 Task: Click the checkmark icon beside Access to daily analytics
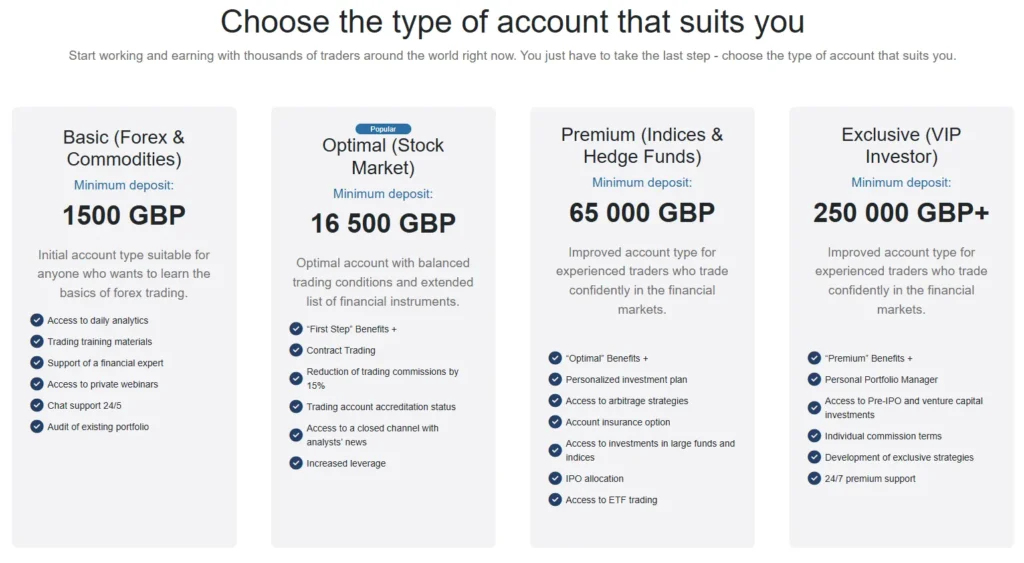[37, 321]
